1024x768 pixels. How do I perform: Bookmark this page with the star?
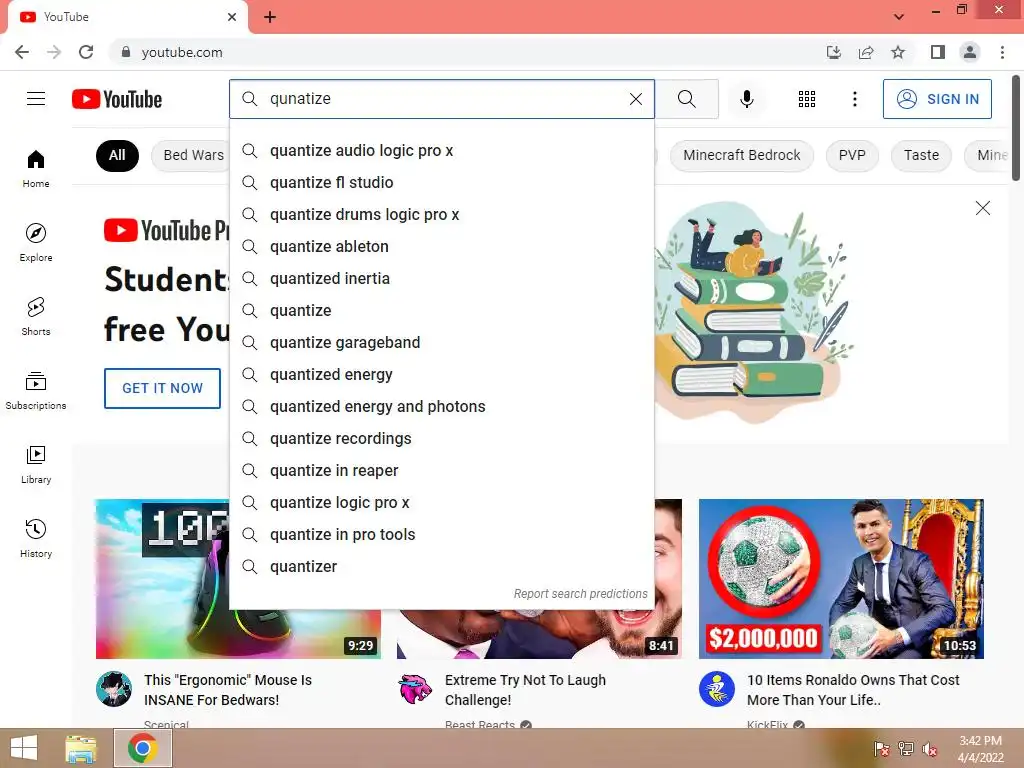coord(898,52)
